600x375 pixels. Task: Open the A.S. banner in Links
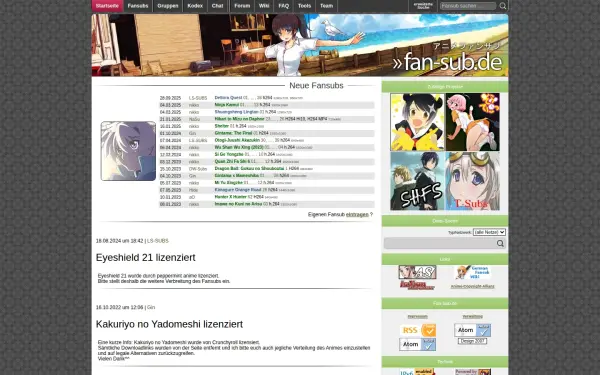[x=417, y=272]
